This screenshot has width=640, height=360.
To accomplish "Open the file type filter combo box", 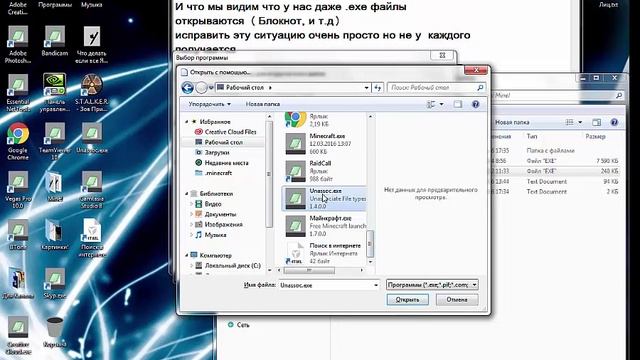I will 432,285.
